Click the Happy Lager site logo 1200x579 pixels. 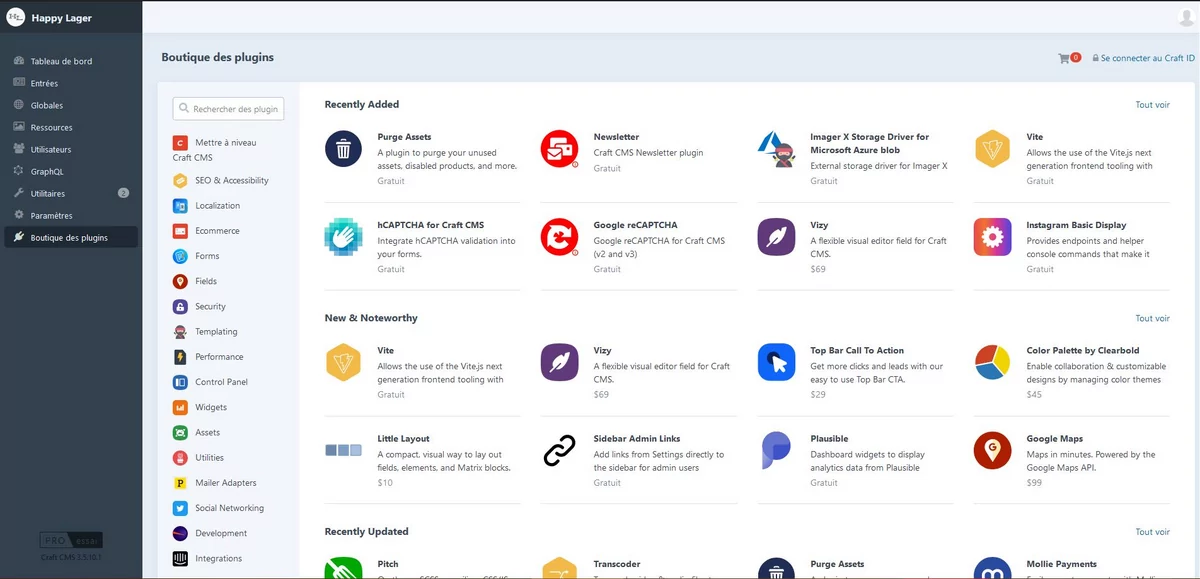point(16,18)
